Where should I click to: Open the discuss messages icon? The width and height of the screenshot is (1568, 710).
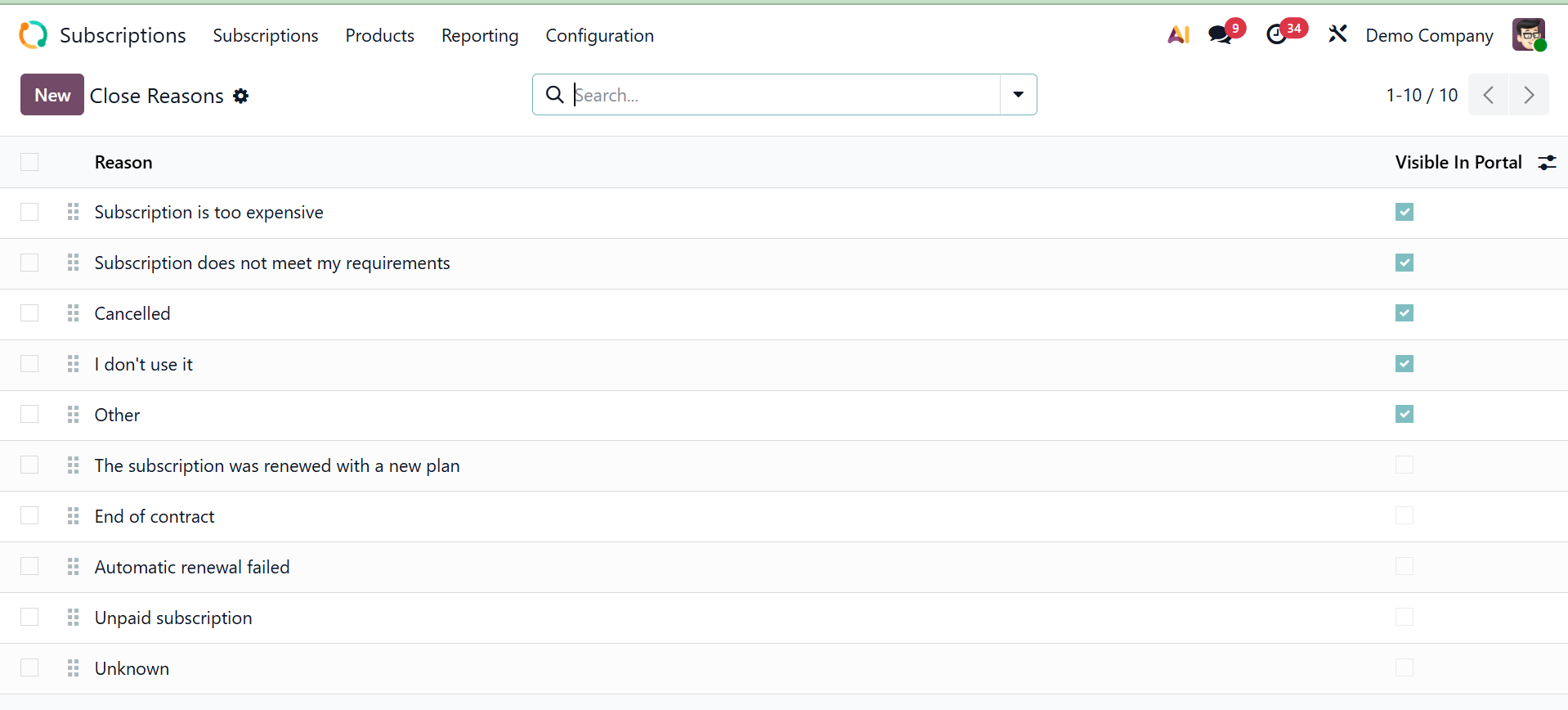(1220, 35)
